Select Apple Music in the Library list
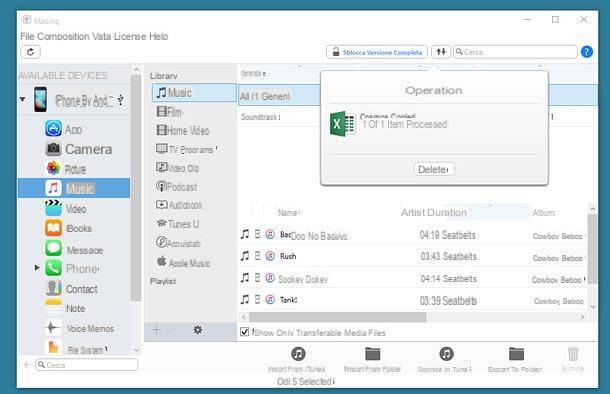Image resolution: width=610 pixels, height=394 pixels. tap(183, 263)
